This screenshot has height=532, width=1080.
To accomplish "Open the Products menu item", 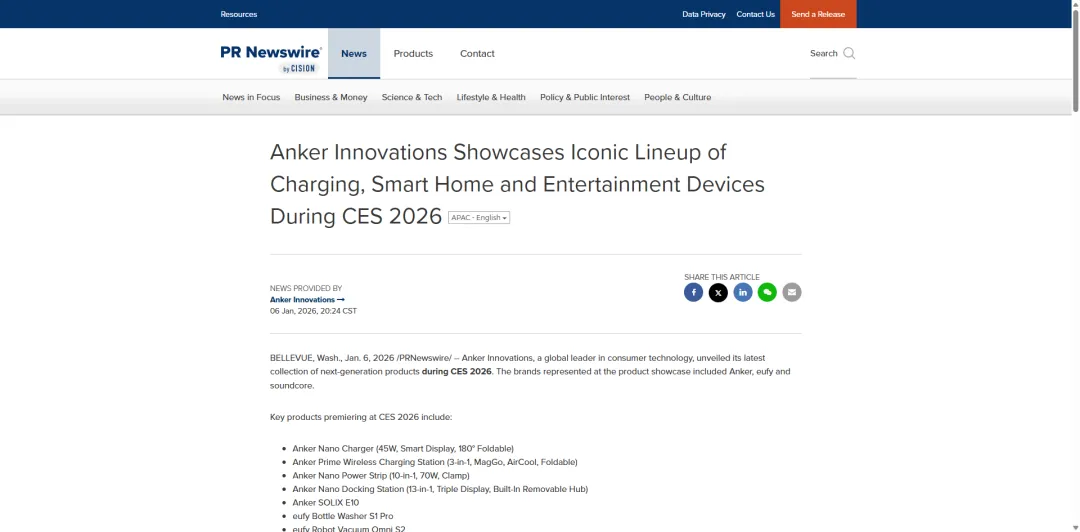I will pyautogui.click(x=413, y=53).
